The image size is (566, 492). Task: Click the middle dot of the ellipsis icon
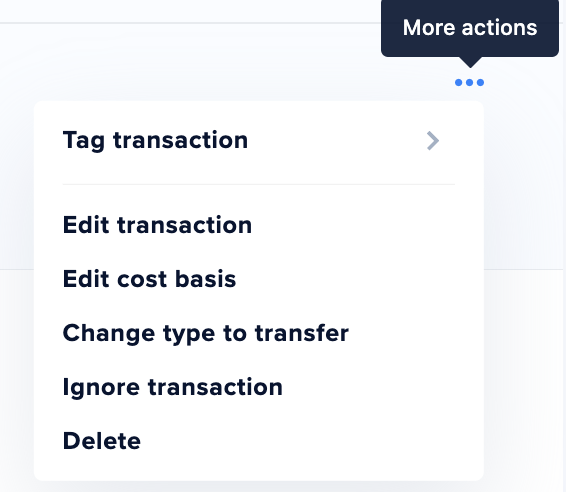click(469, 83)
